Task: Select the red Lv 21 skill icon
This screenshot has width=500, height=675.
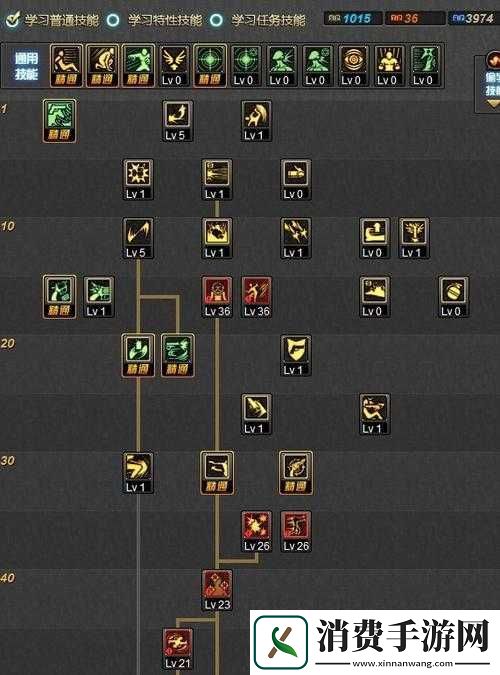Action: tap(177, 649)
